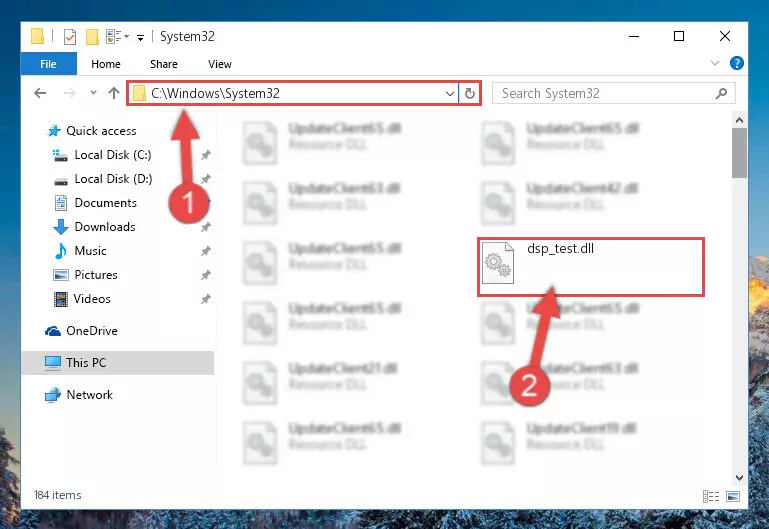This screenshot has width=769, height=529.
Task: Click the 184 items status text
Action: click(x=57, y=495)
